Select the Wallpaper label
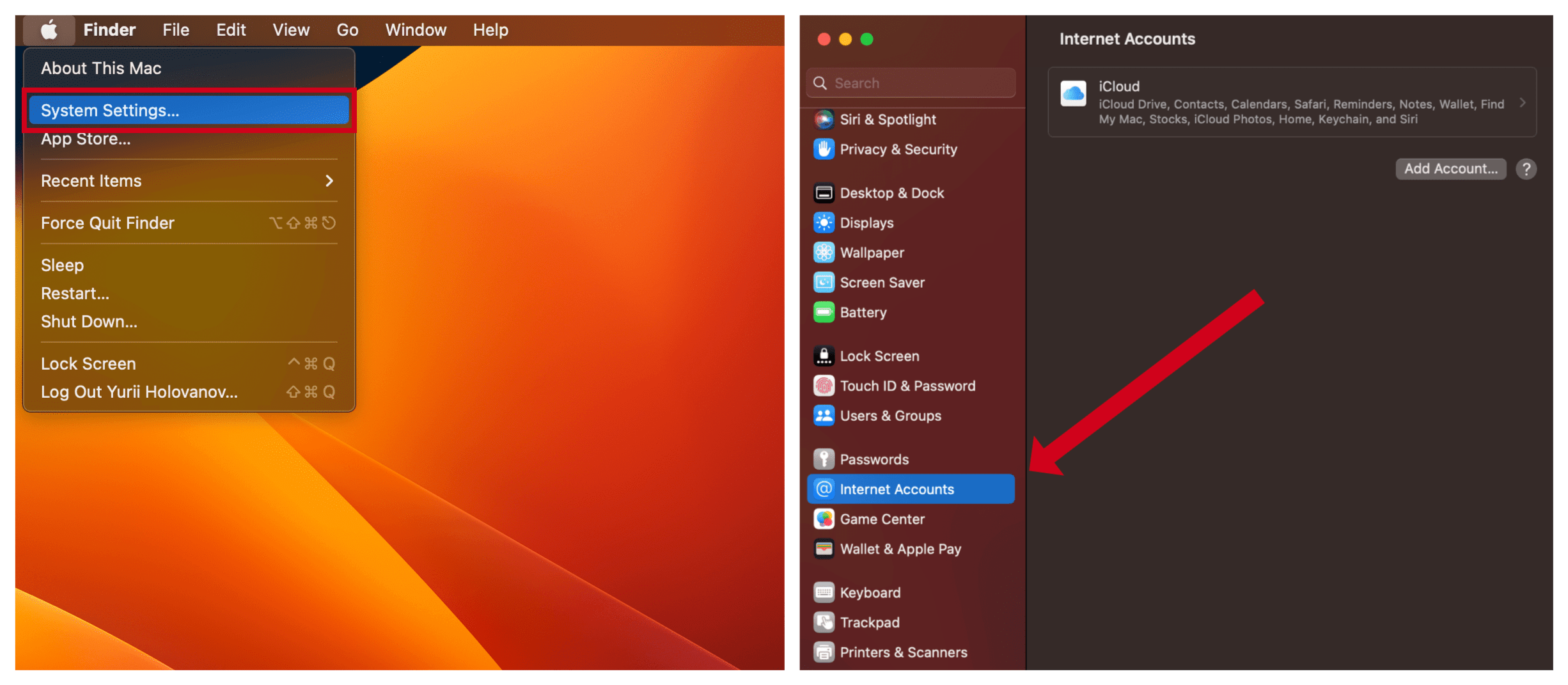The height and width of the screenshot is (685, 1568). tap(872, 253)
